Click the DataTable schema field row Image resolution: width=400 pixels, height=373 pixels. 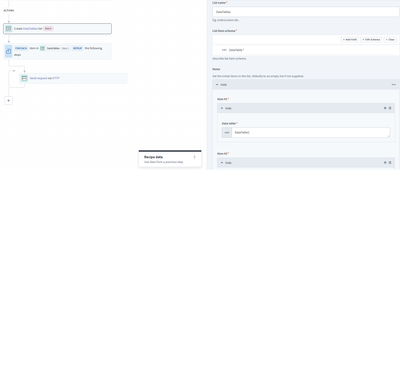(x=306, y=50)
